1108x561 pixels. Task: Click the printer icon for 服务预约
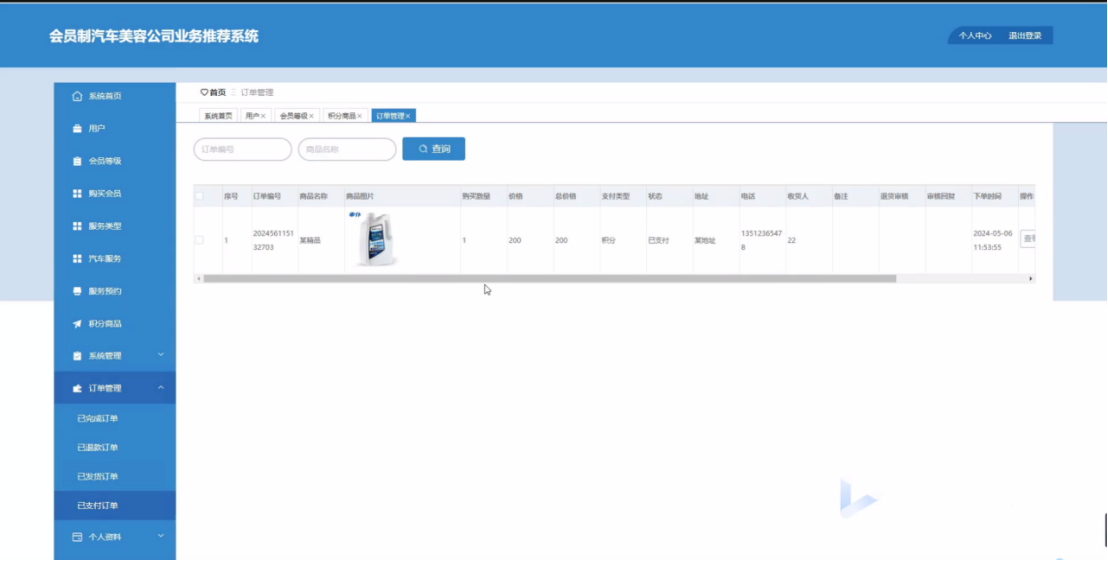coord(77,291)
